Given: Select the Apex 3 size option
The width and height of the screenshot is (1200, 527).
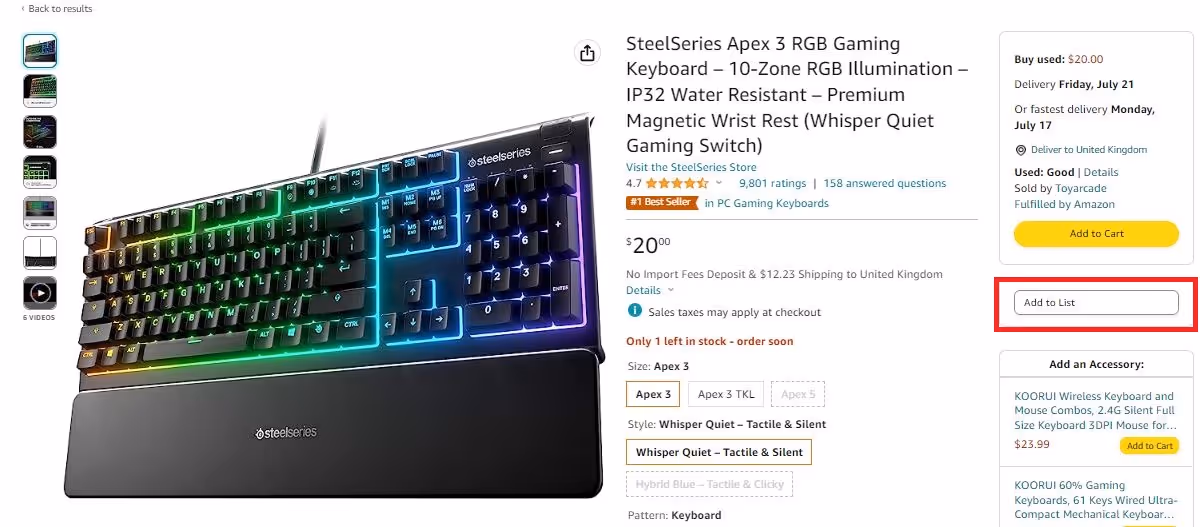Looking at the screenshot, I should pos(653,394).
